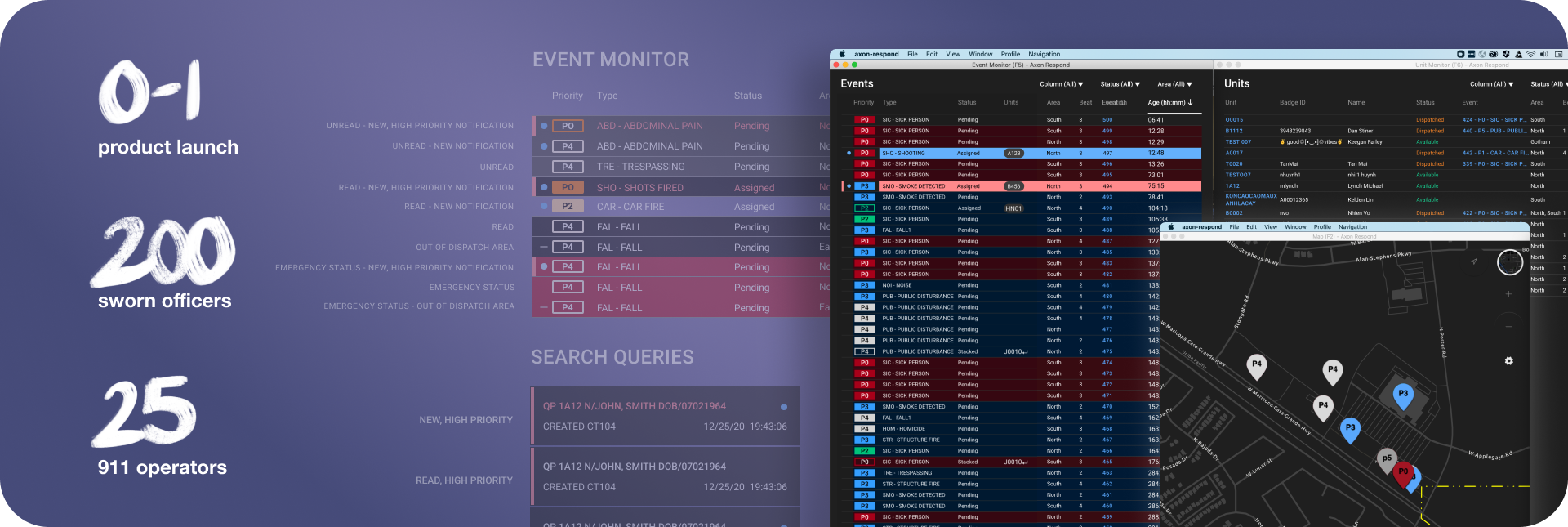Select the blue P3 pin in parking lot
Screen dimensions: 1568x527
[x=1350, y=429]
